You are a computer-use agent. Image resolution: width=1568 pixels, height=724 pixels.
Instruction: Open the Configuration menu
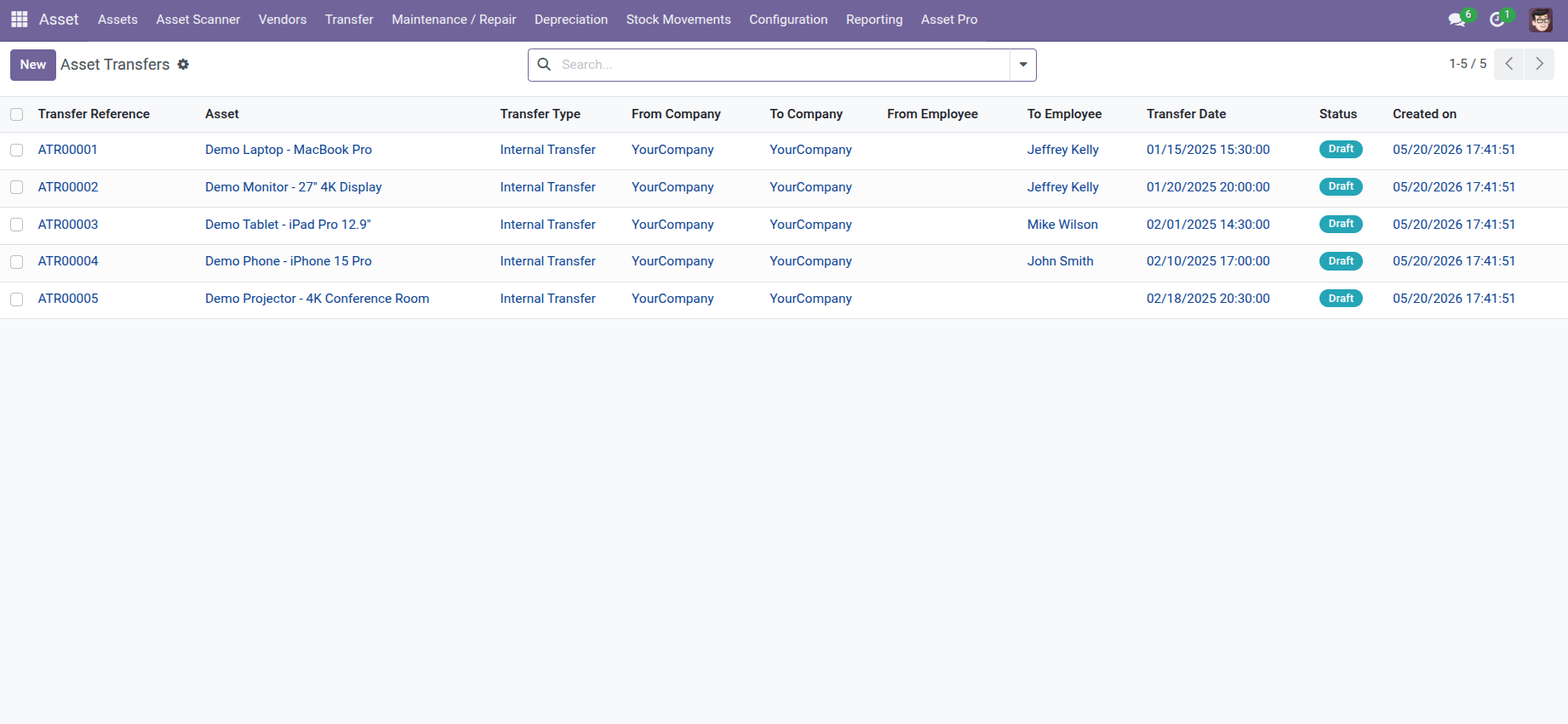click(x=788, y=20)
